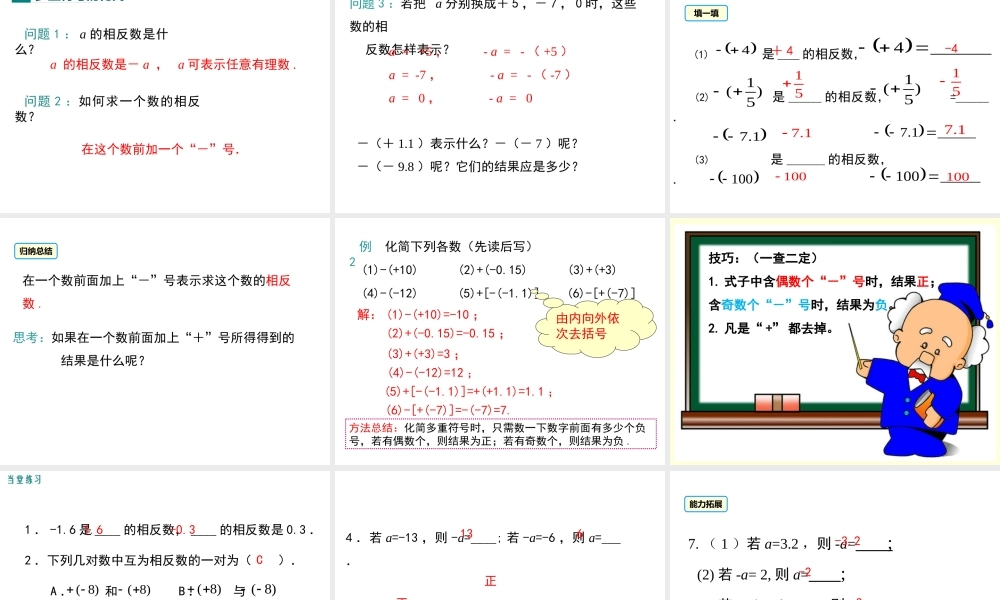
Task: Click exercise item (2)+(-0.15)
Action: click(492, 270)
